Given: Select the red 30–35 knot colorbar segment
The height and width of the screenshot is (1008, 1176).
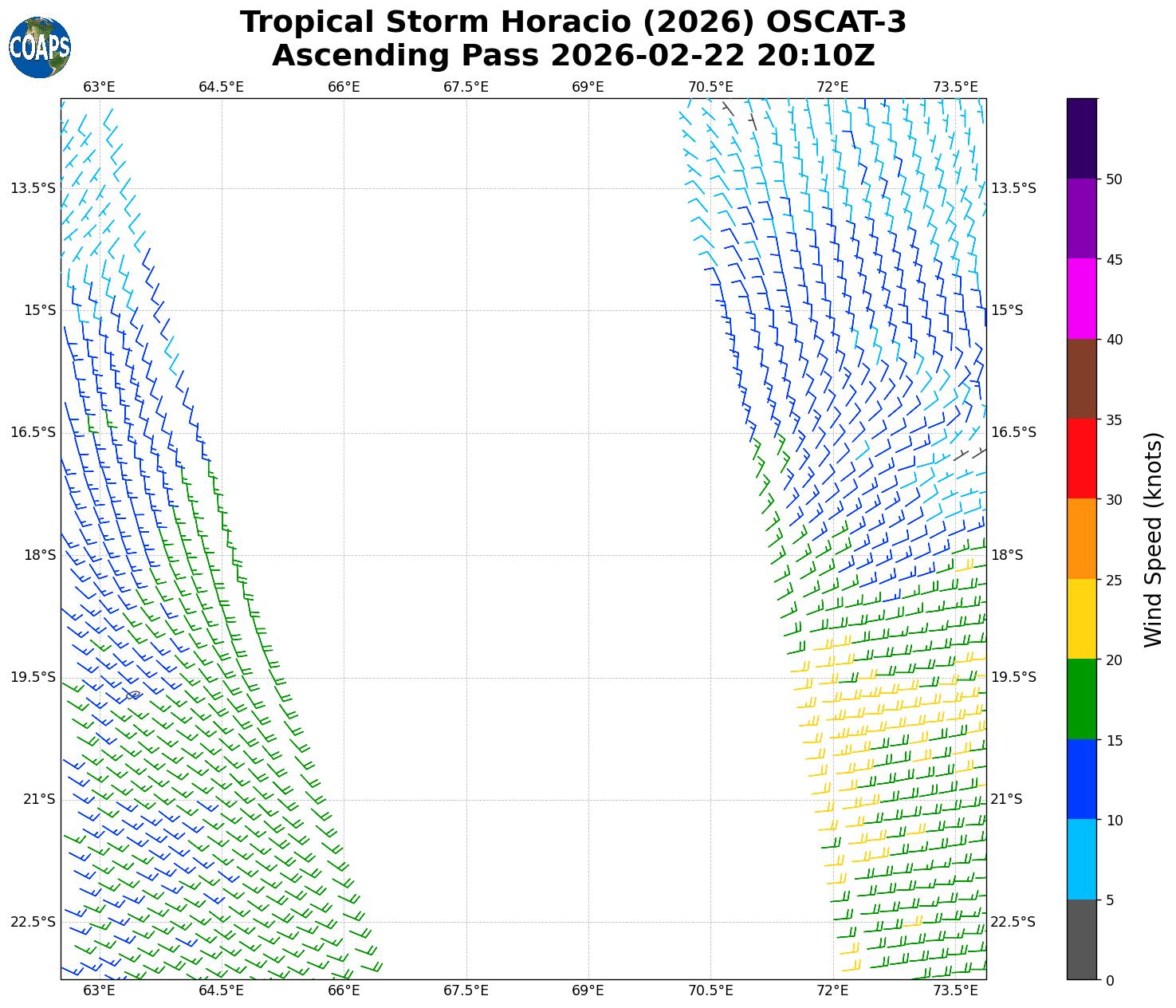Looking at the screenshot, I should coord(1082,459).
